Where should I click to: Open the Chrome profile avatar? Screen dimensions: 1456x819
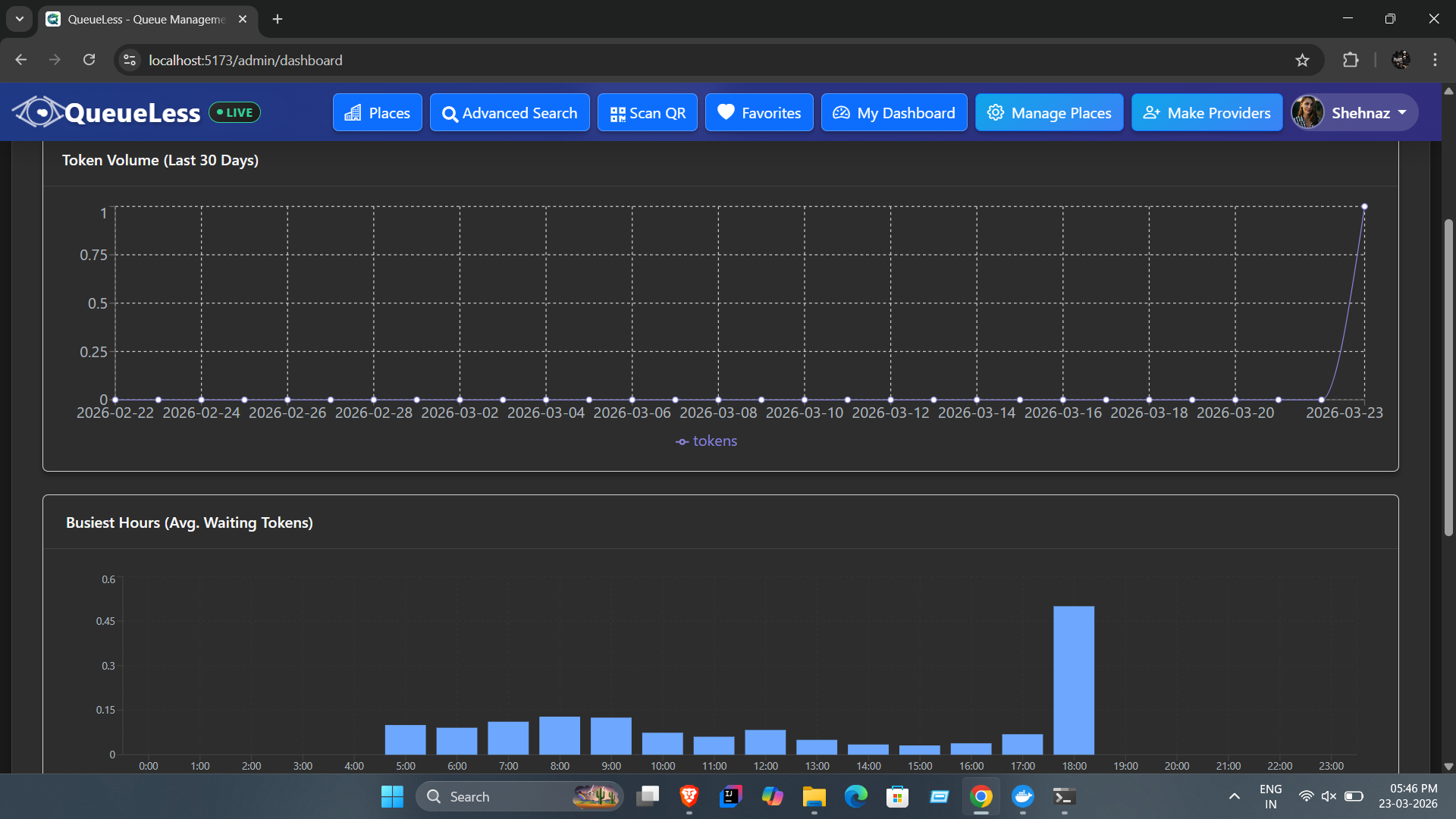1401,60
